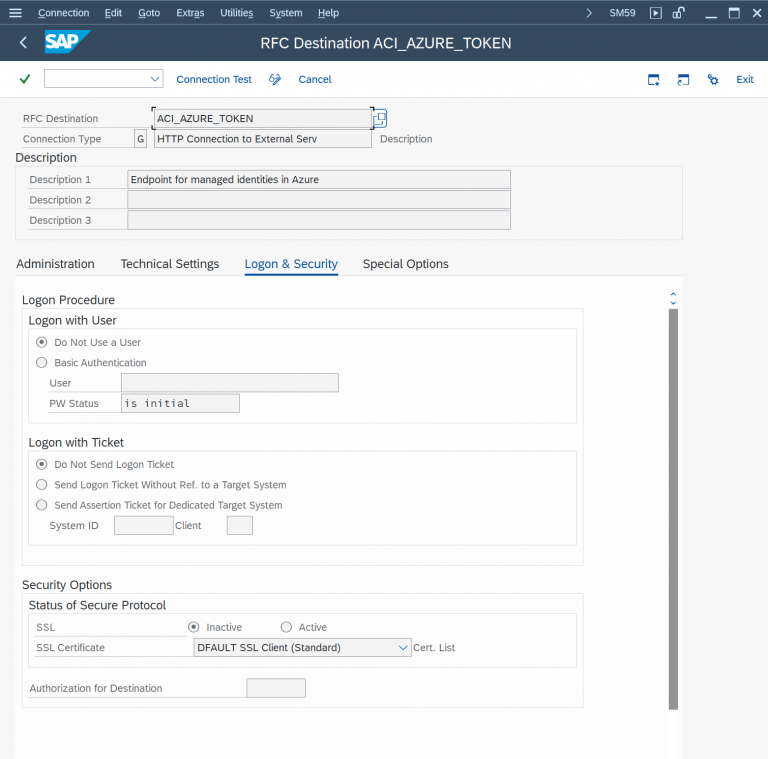Open the Help menu
Screen dimensions: 768x759
(328, 13)
